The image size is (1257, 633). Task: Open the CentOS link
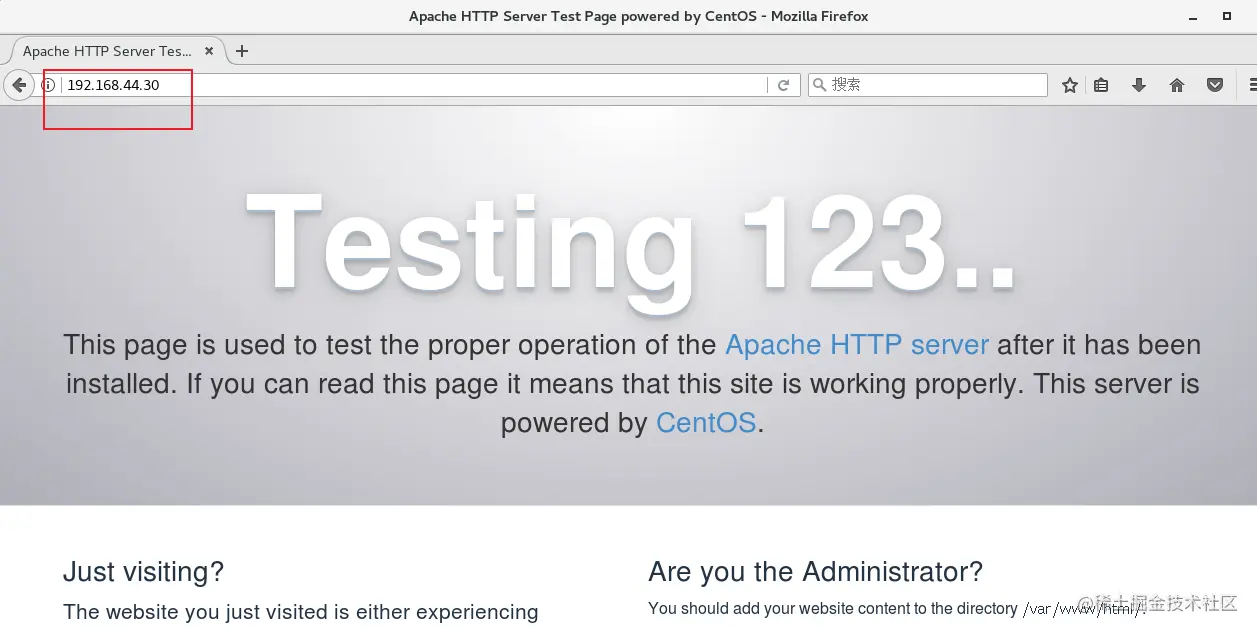(x=706, y=423)
